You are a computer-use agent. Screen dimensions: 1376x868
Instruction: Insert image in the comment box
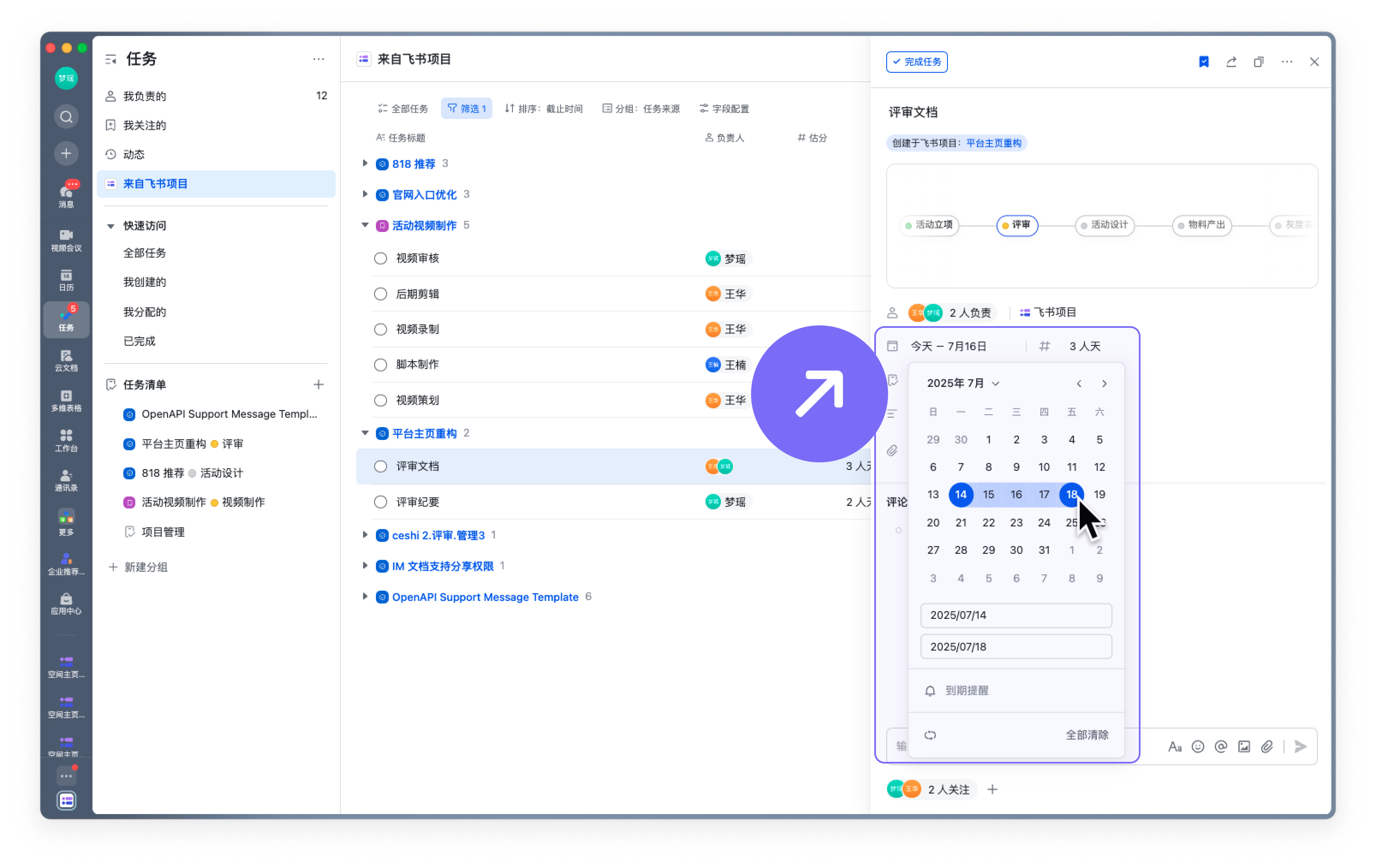tap(1244, 746)
